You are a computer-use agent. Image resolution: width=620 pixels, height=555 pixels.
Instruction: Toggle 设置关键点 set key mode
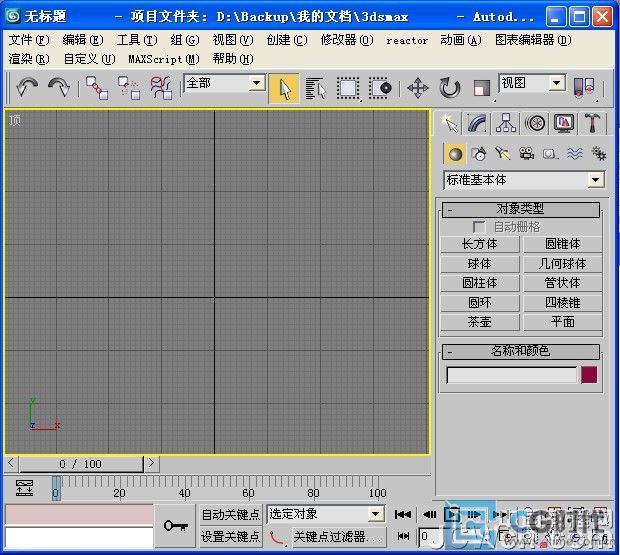(x=231, y=537)
